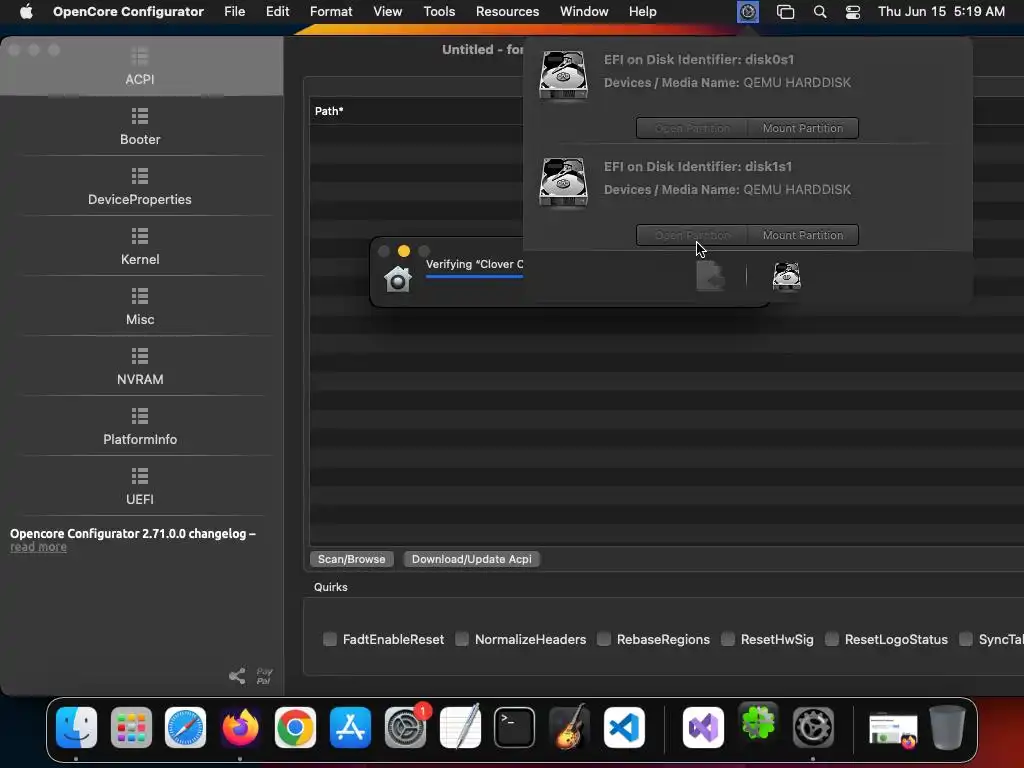Click the screen mirroring menu bar icon
This screenshot has height=768, width=1024.
[785, 12]
